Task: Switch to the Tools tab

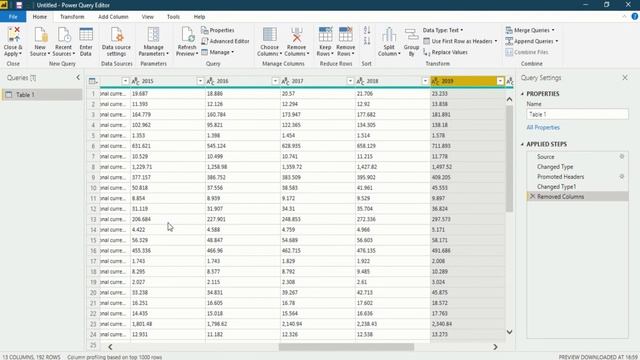Action: pyautogui.click(x=173, y=17)
